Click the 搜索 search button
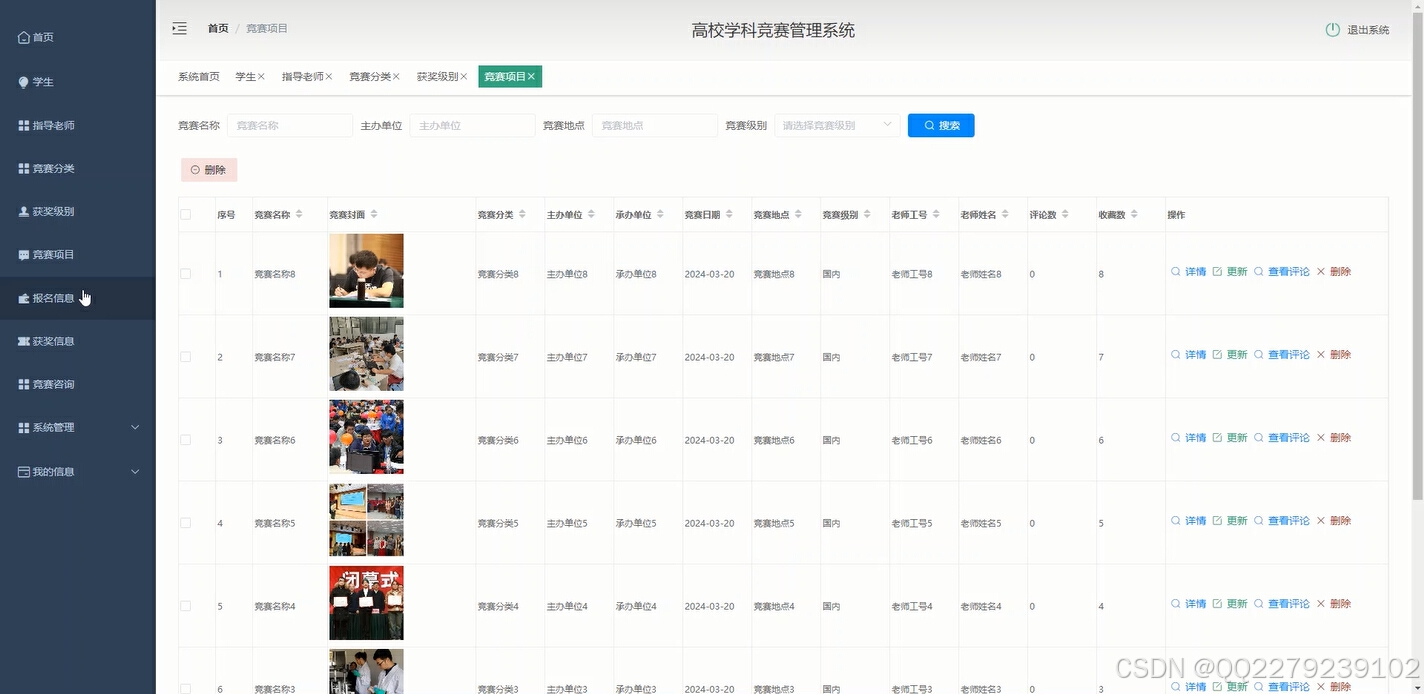 [940, 125]
